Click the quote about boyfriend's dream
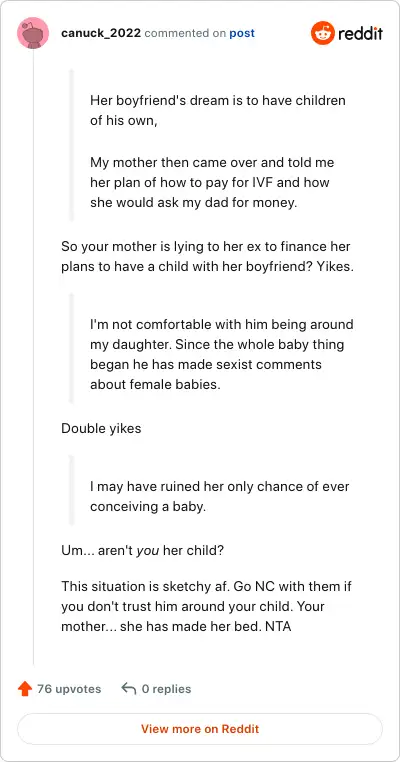 tap(218, 110)
